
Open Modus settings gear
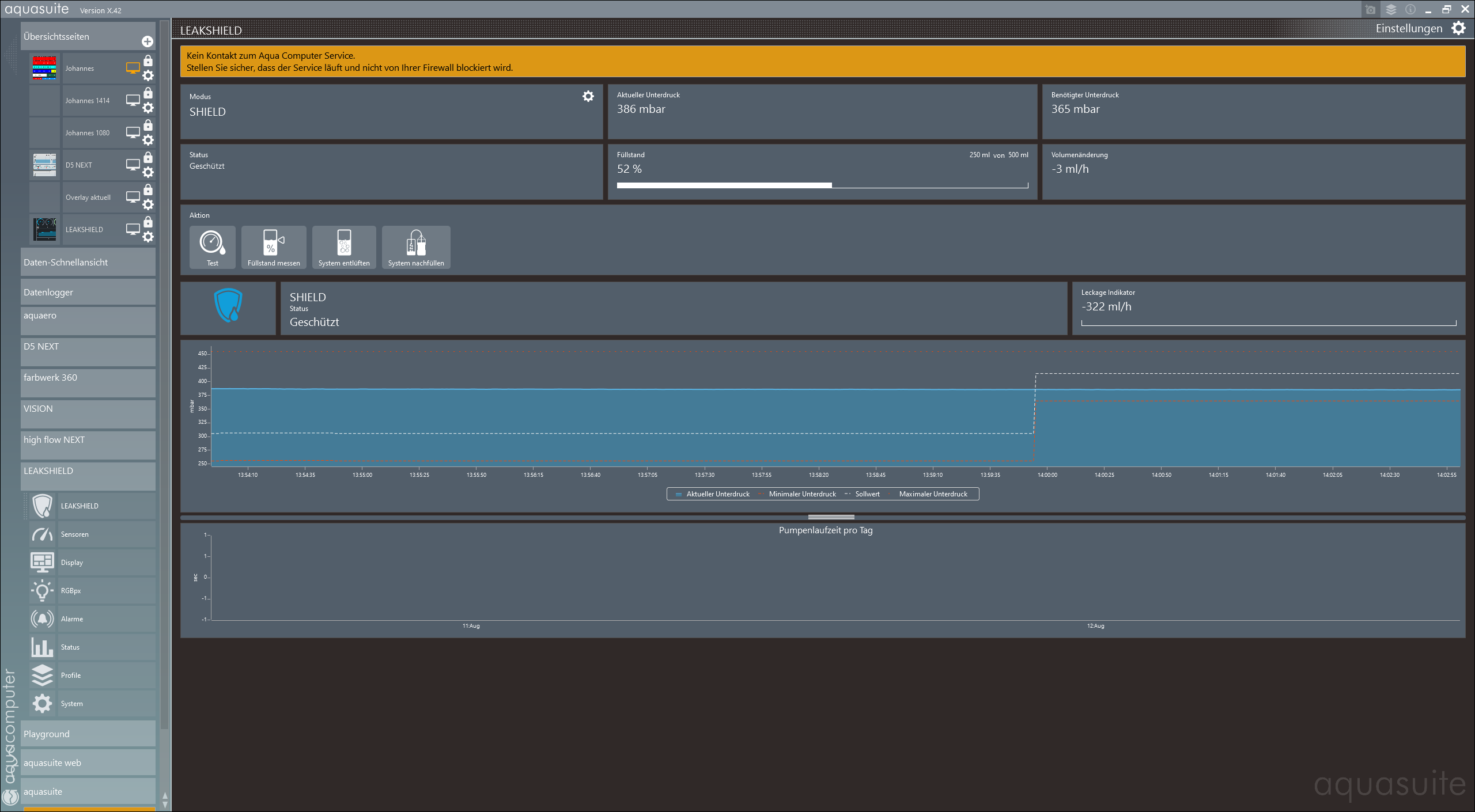[588, 96]
